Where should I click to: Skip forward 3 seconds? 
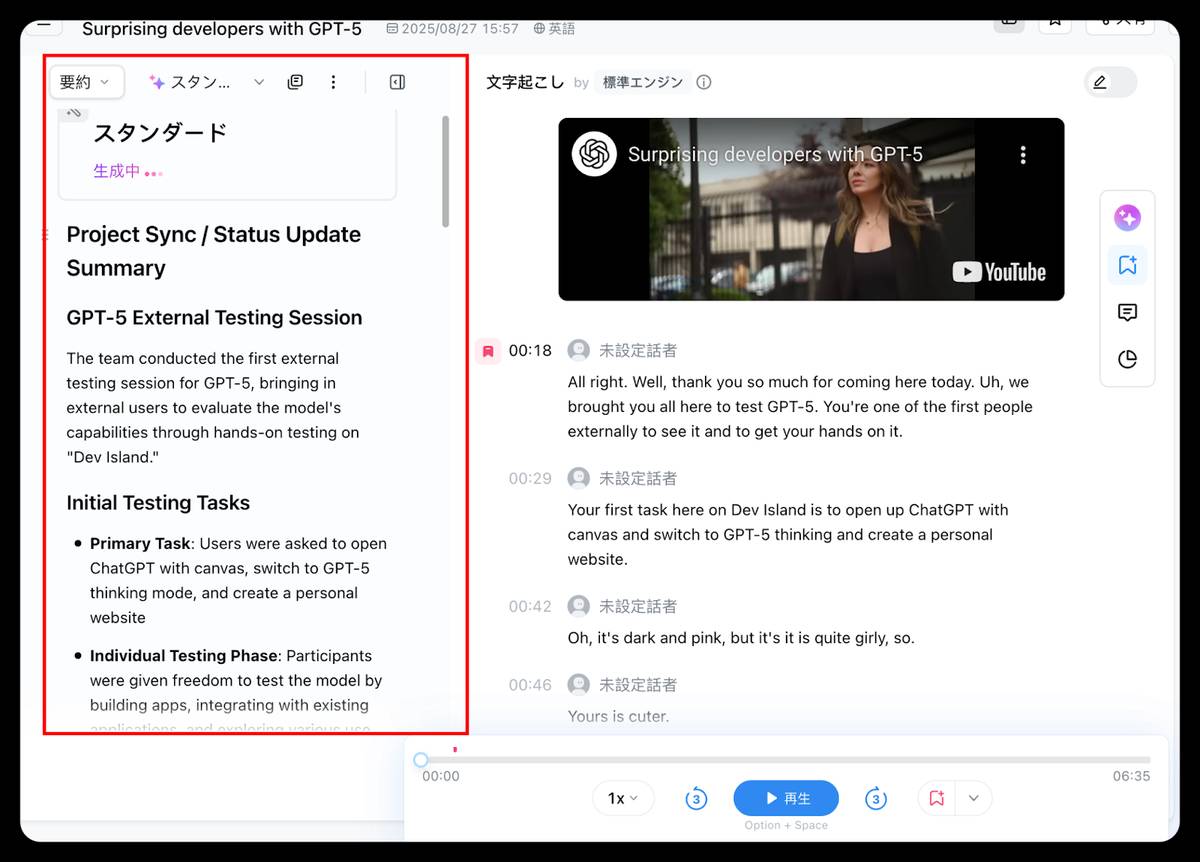coord(876,798)
